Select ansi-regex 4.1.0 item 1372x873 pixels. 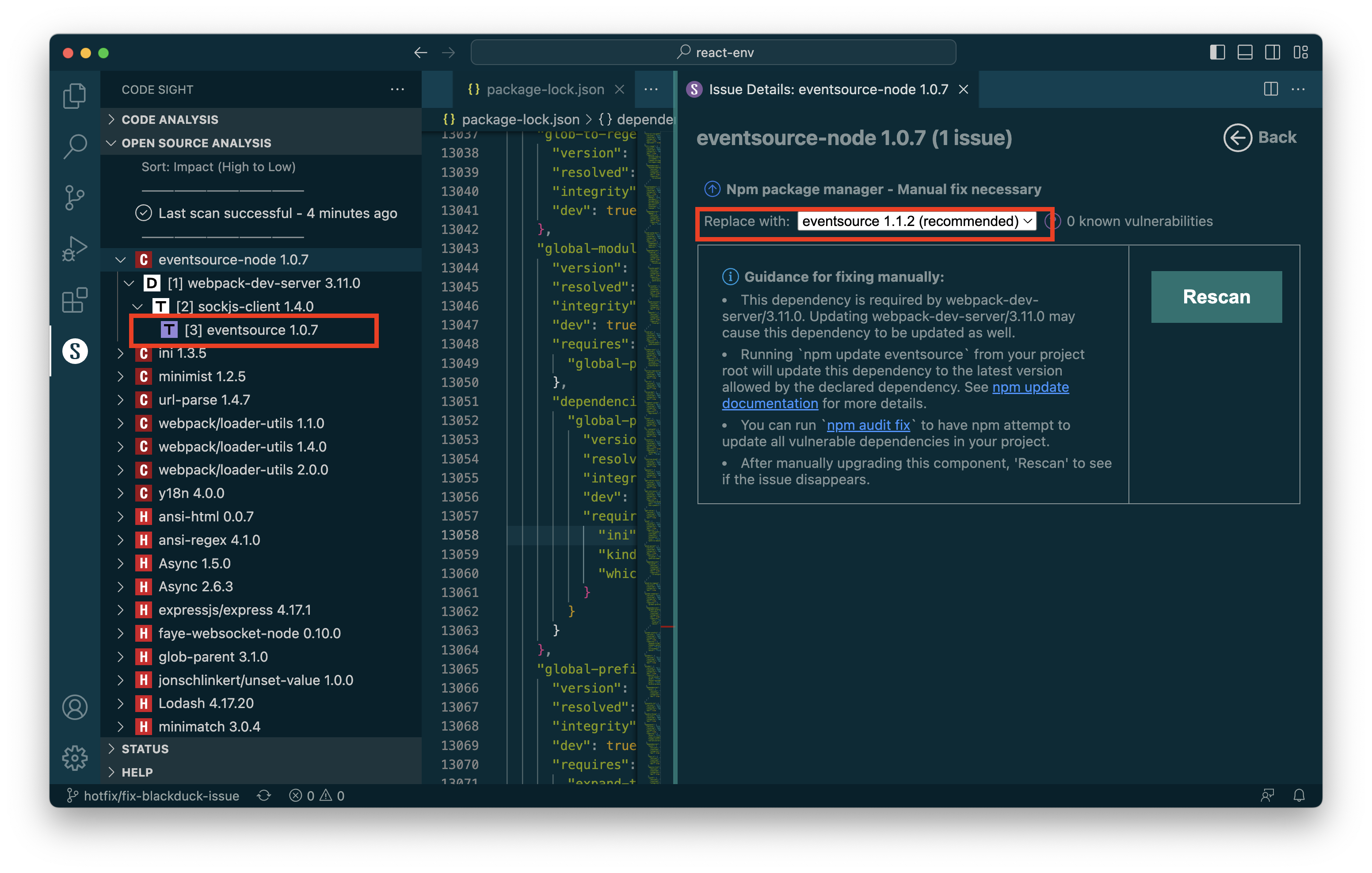pos(261,540)
